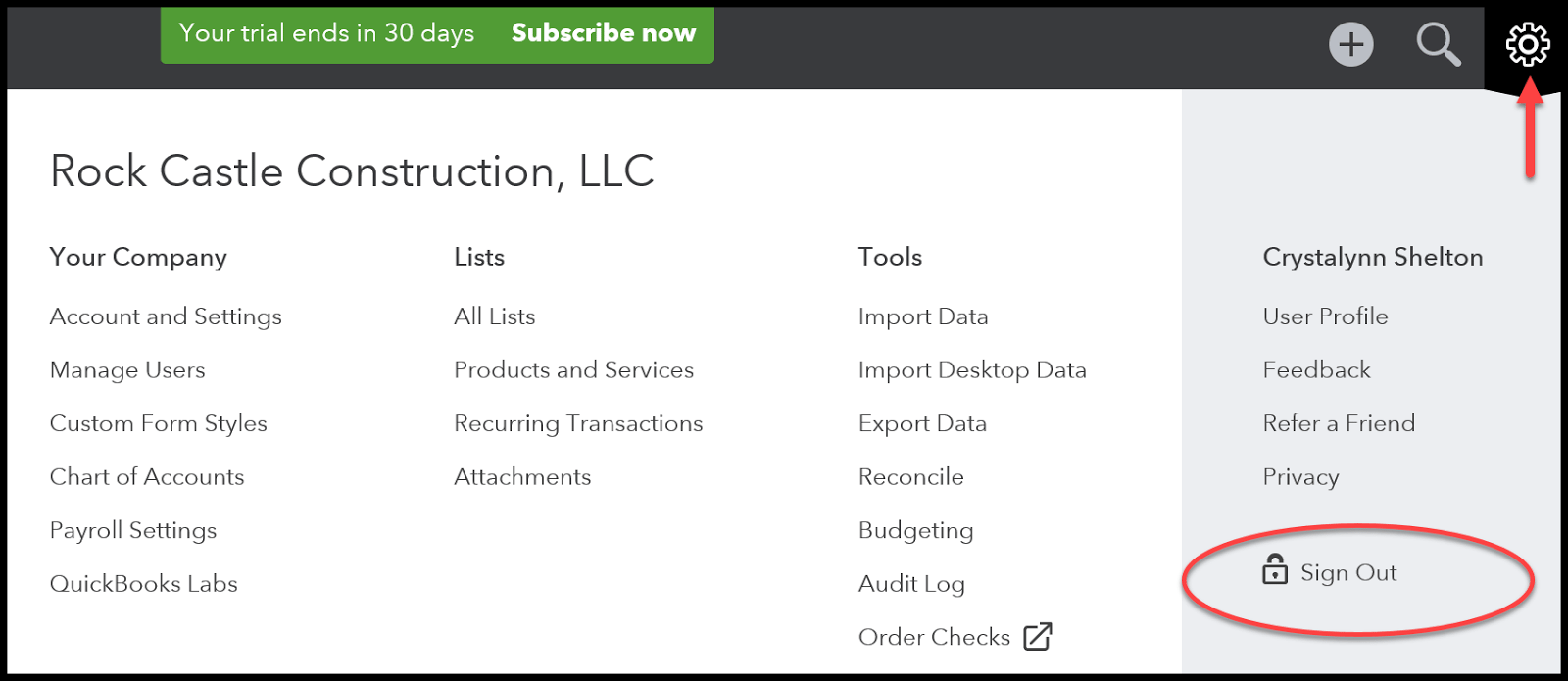1568x681 pixels.
Task: Click the external link icon beside Order Checks
Action: (x=1038, y=636)
